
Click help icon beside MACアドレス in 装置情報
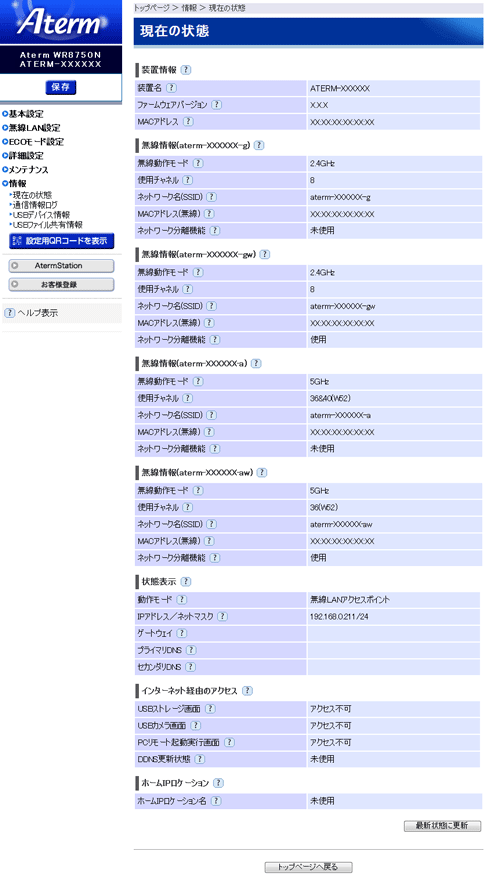pos(188,122)
